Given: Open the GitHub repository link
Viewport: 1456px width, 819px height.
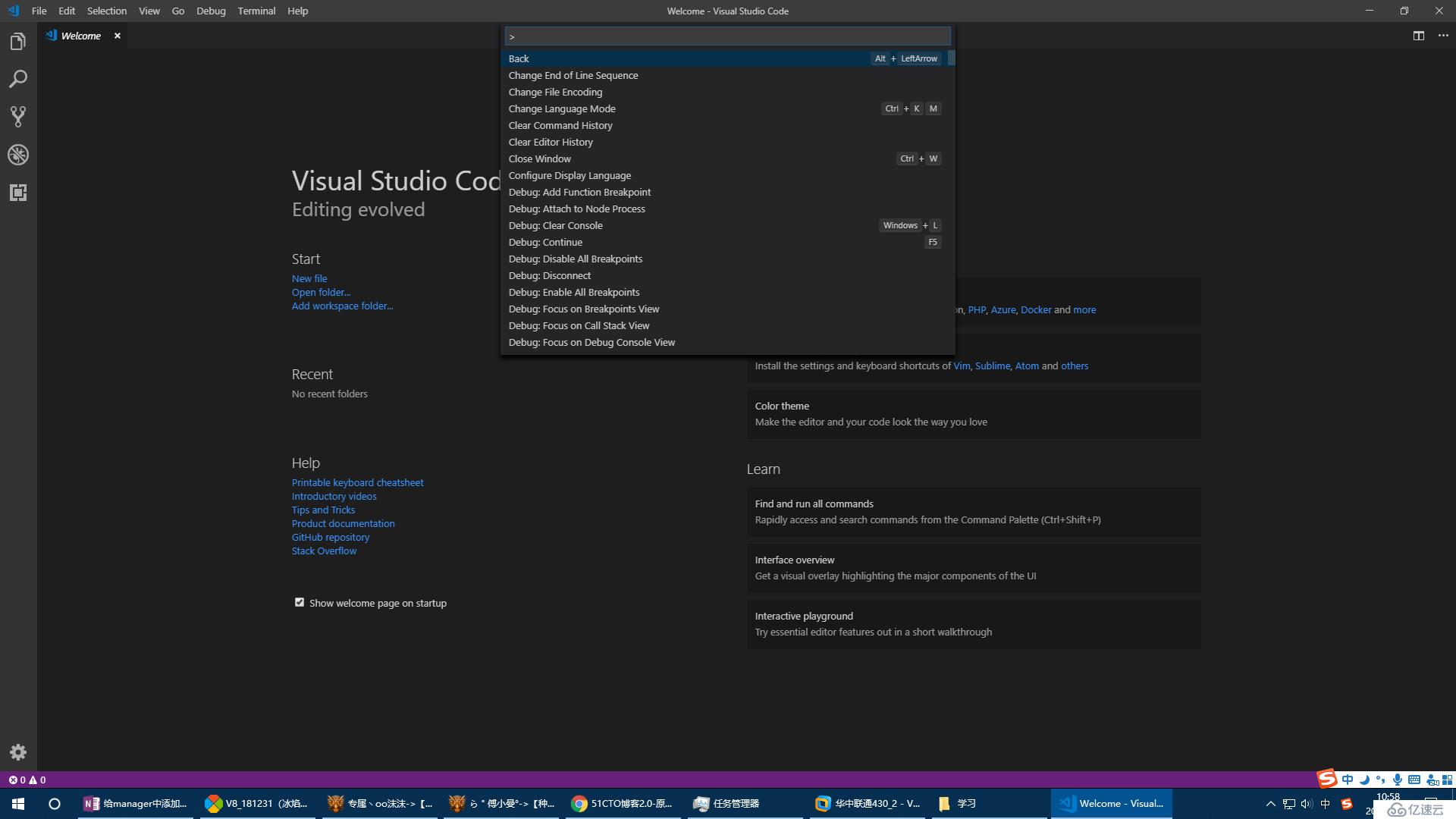Looking at the screenshot, I should click(331, 537).
